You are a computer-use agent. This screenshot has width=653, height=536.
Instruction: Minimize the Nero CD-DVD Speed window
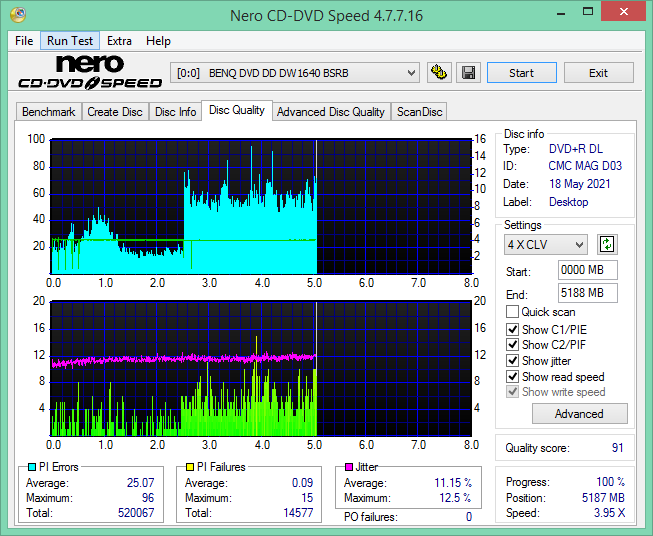tap(561, 12)
